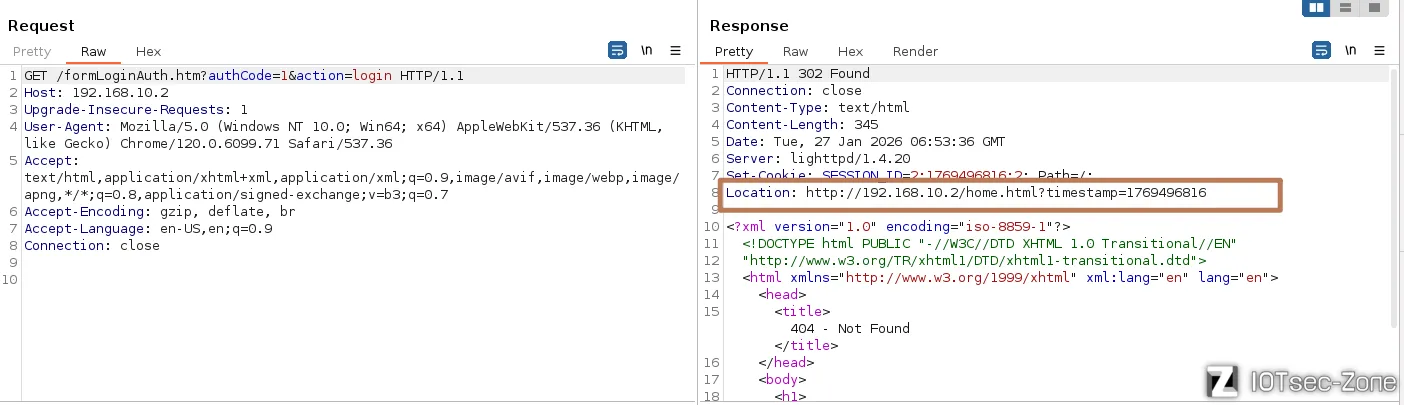Image resolution: width=1404 pixels, height=405 pixels.
Task: Switch to combined single-pane layout
Action: (1376, 8)
